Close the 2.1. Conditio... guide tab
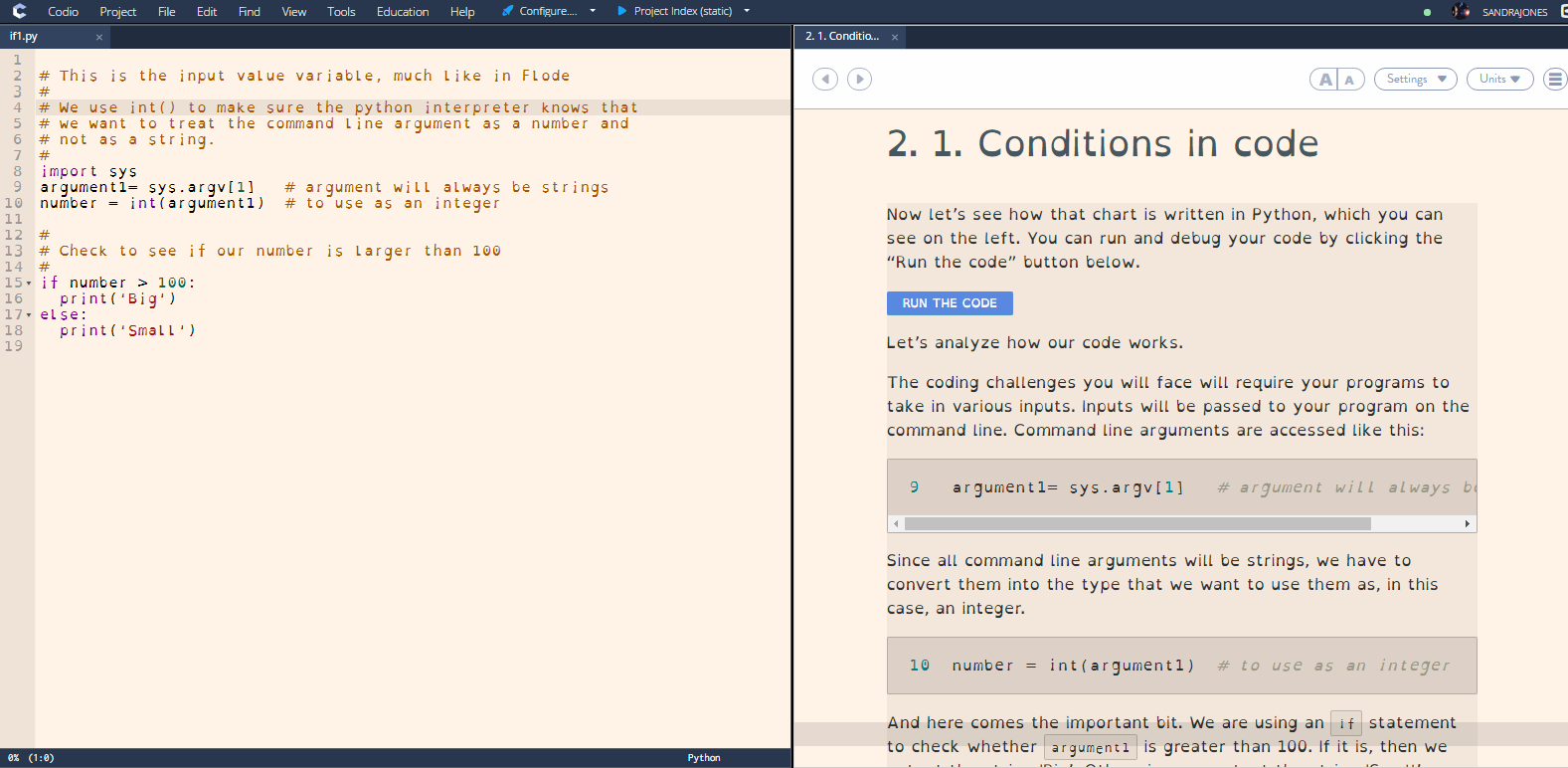Screen dimensions: 1568x768 click(x=895, y=37)
